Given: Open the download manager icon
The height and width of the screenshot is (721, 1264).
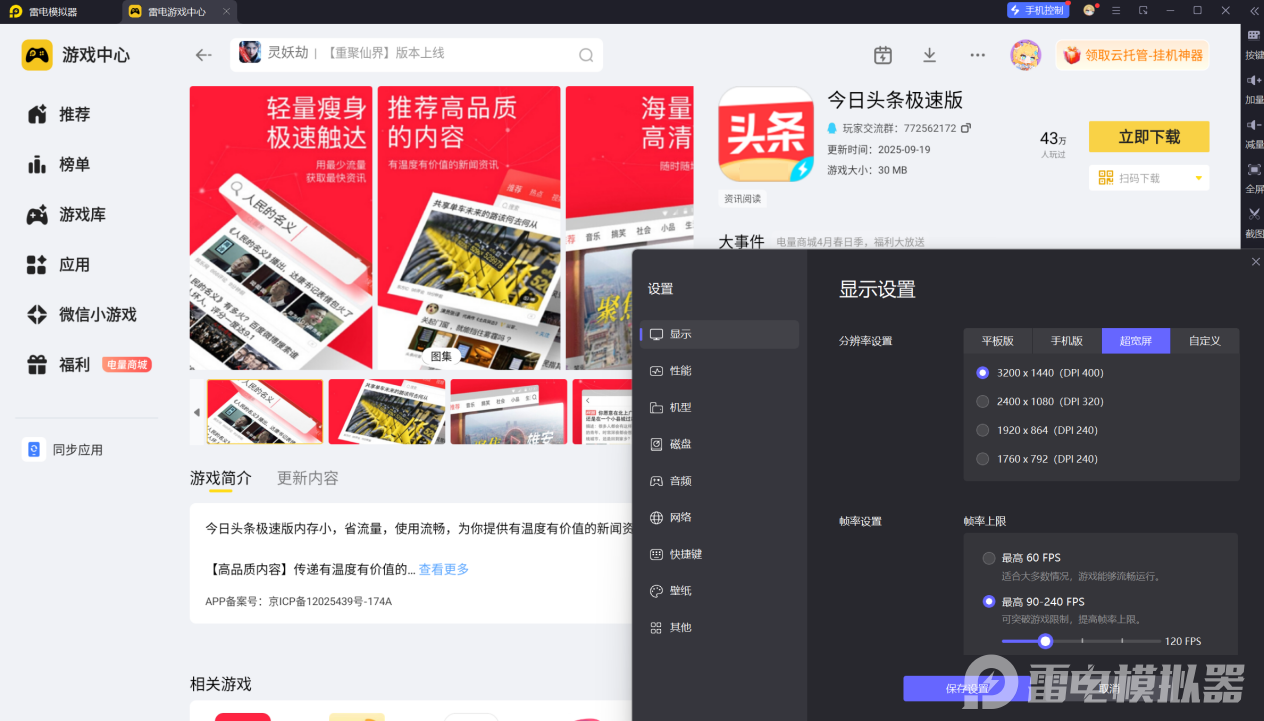Looking at the screenshot, I should pos(929,55).
